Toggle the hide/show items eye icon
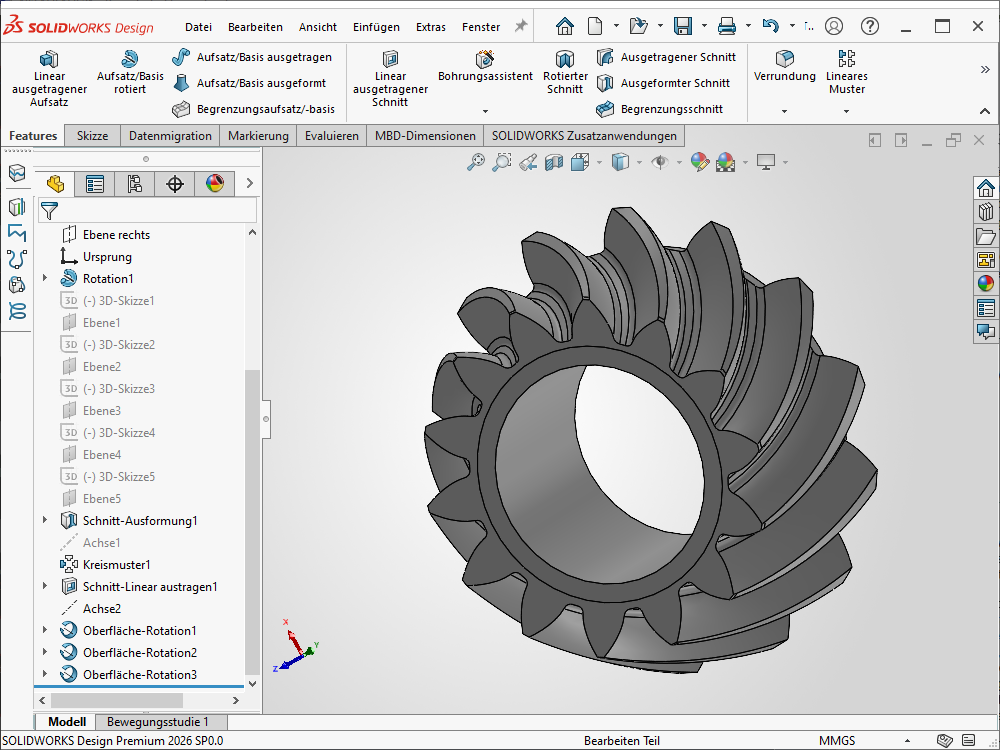 pos(659,161)
